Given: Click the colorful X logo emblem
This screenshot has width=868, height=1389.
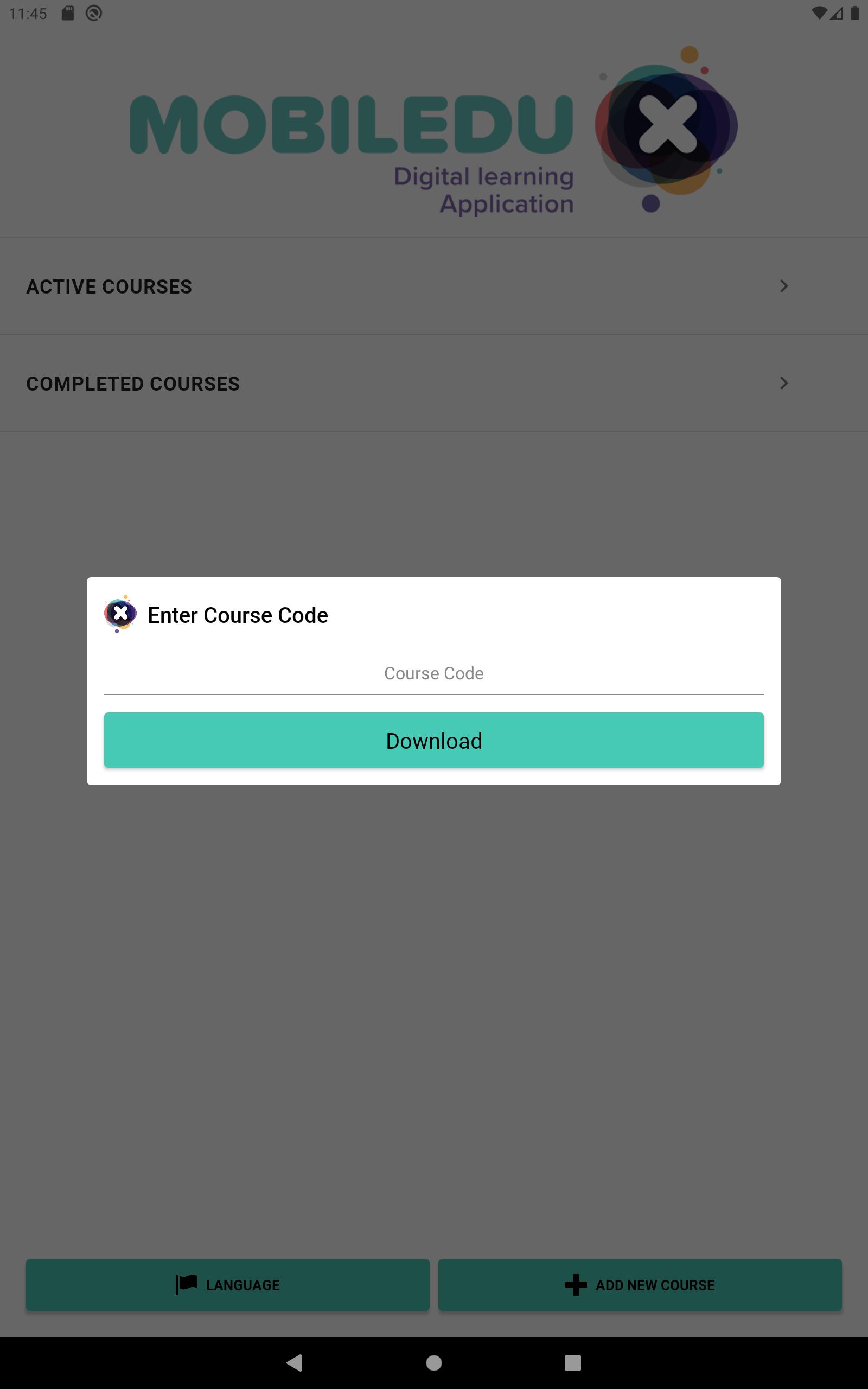Looking at the screenshot, I should 666,128.
